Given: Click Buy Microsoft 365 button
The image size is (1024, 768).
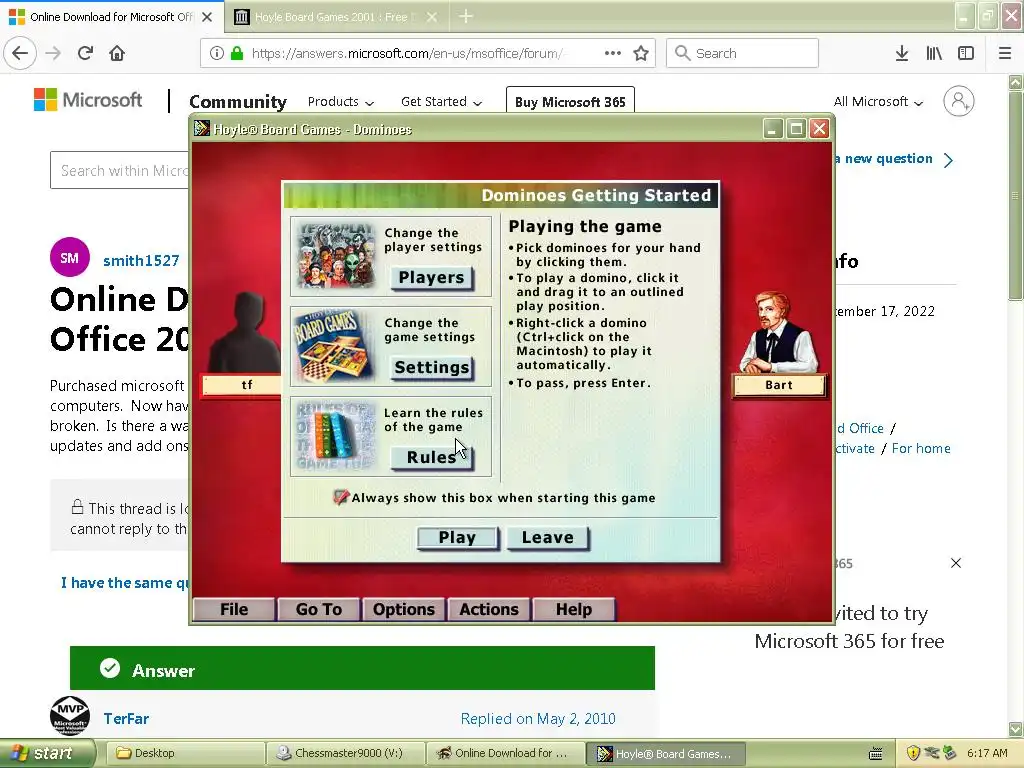Looking at the screenshot, I should coord(570,101).
